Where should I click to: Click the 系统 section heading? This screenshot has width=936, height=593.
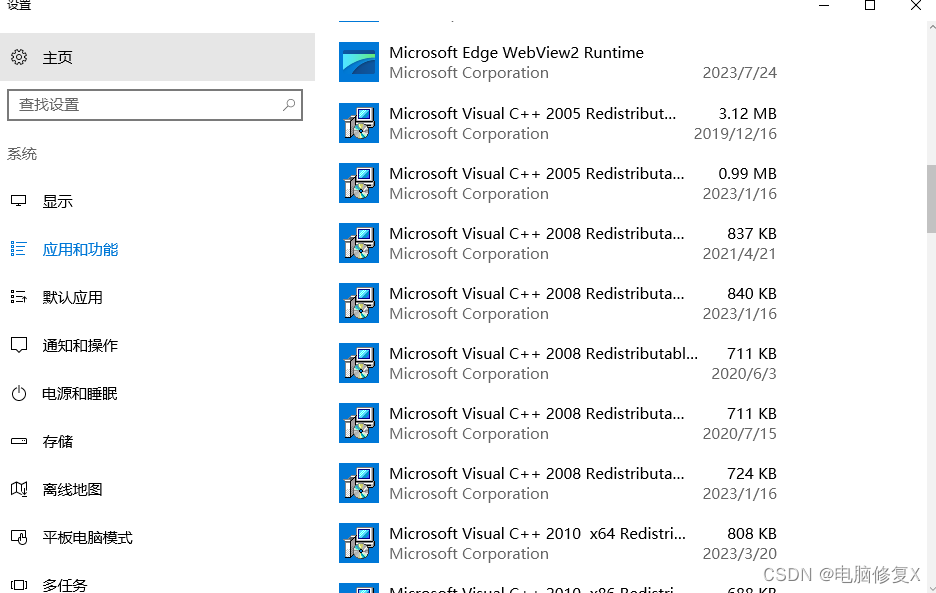point(22,154)
